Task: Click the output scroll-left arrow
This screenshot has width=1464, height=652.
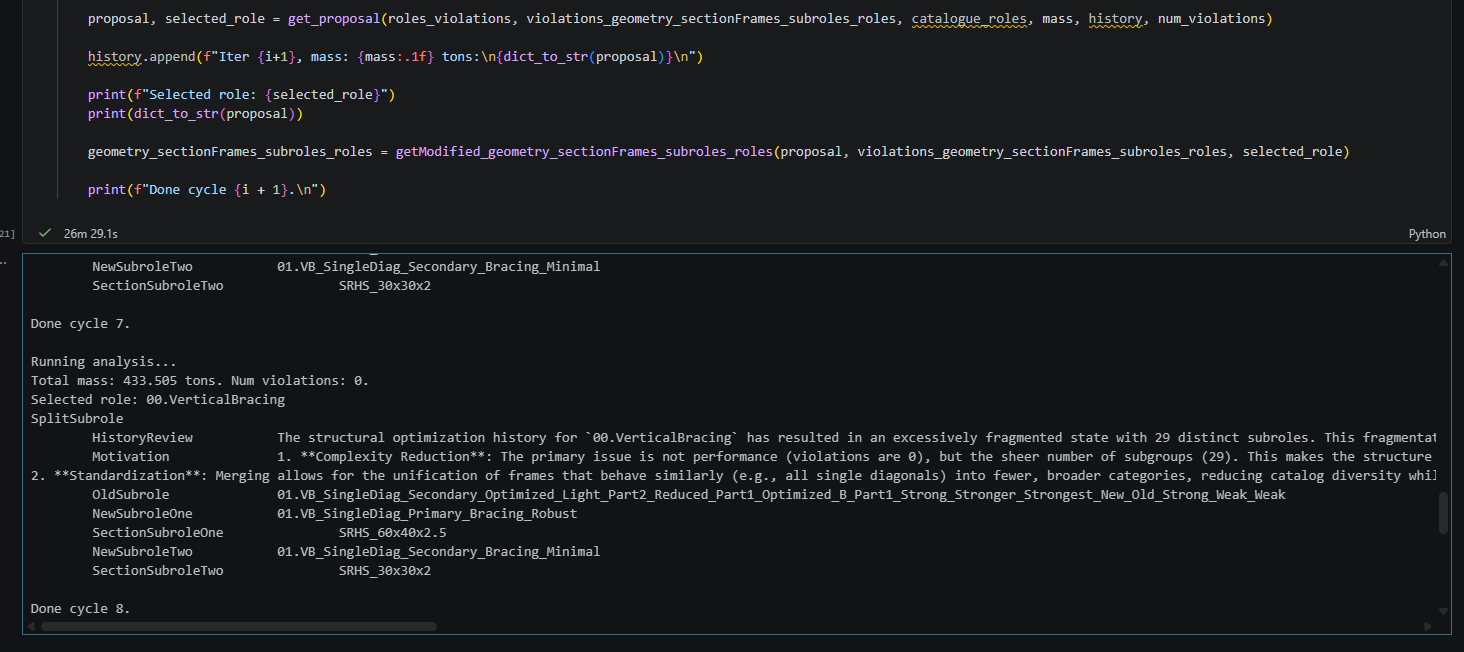Action: click(x=31, y=627)
